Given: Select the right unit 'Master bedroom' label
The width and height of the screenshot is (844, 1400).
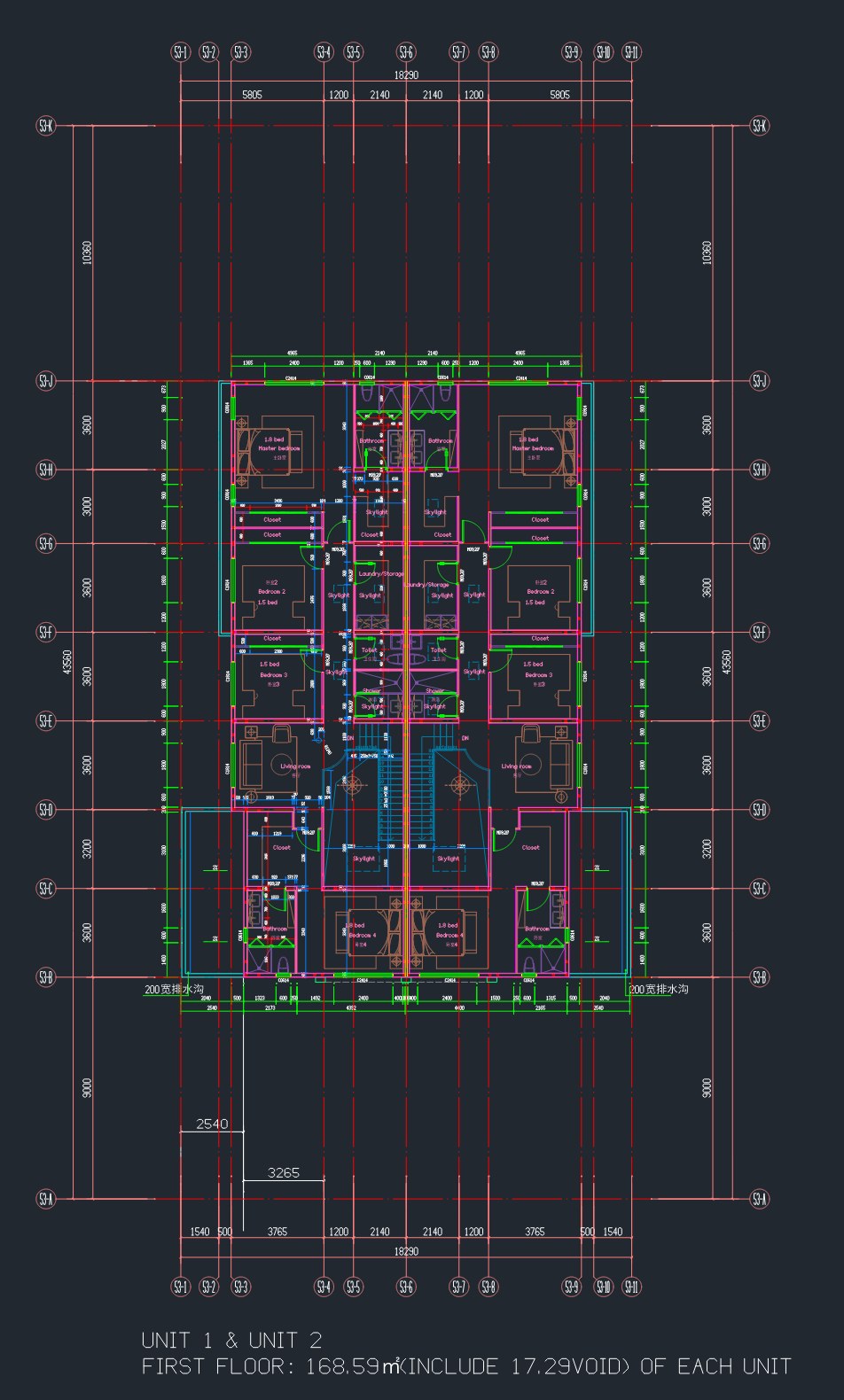Looking at the screenshot, I should coord(533,448).
